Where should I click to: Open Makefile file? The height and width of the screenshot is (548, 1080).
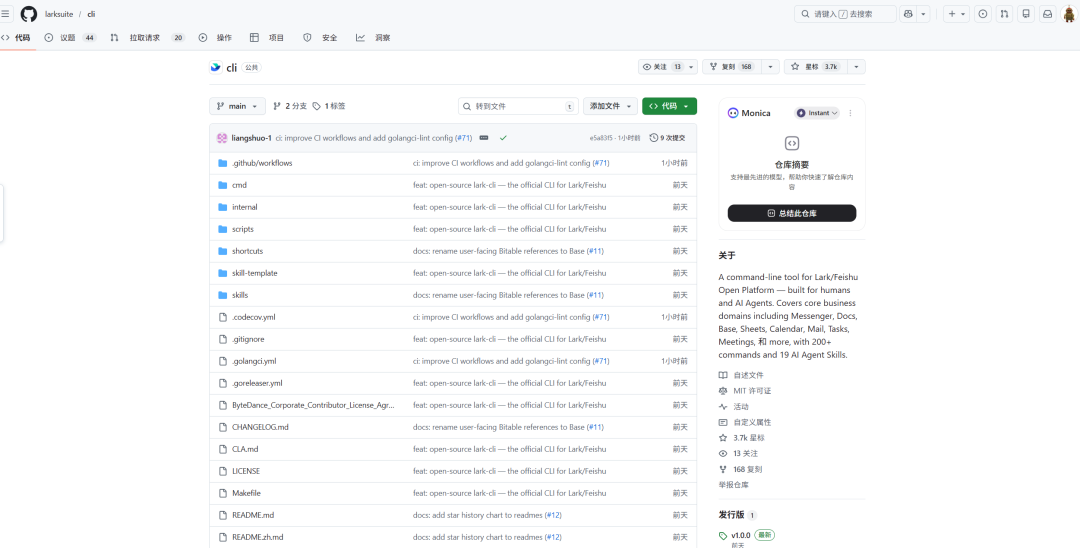pyautogui.click(x=247, y=493)
